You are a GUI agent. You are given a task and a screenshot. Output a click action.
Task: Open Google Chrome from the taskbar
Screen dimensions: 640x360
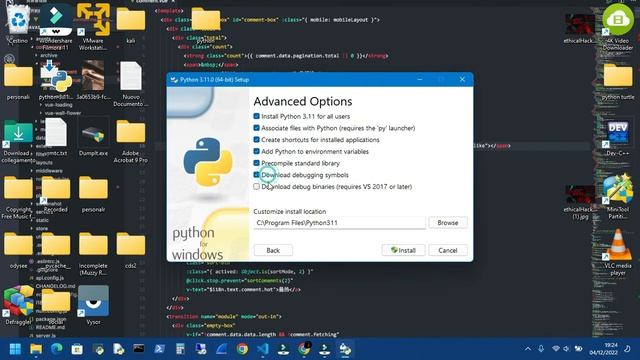(242, 349)
